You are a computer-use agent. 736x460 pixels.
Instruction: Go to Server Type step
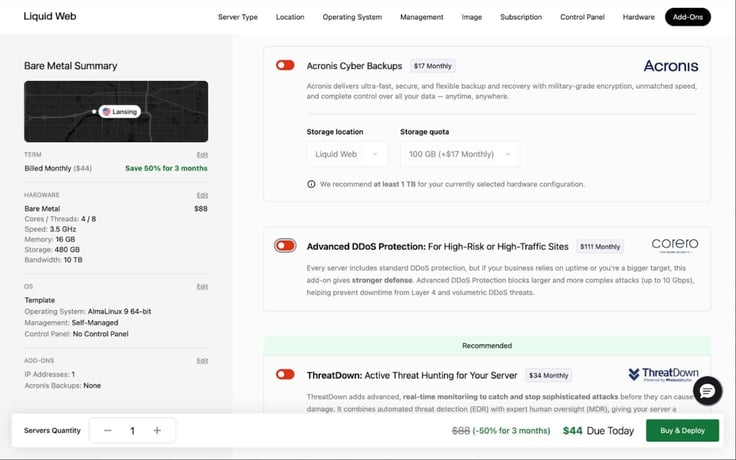(x=238, y=17)
